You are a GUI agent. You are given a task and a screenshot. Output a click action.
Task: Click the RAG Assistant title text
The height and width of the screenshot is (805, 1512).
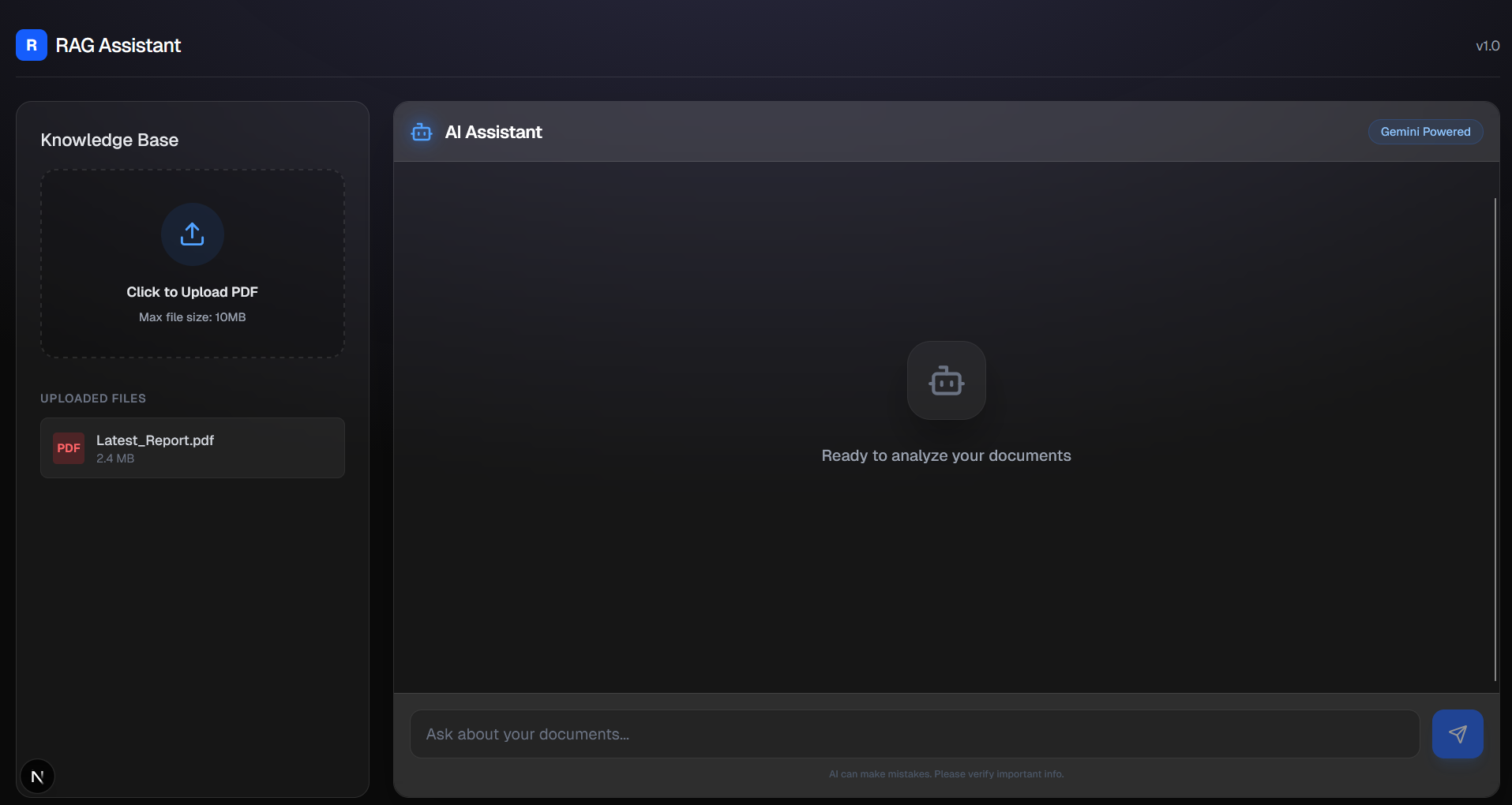click(x=118, y=46)
